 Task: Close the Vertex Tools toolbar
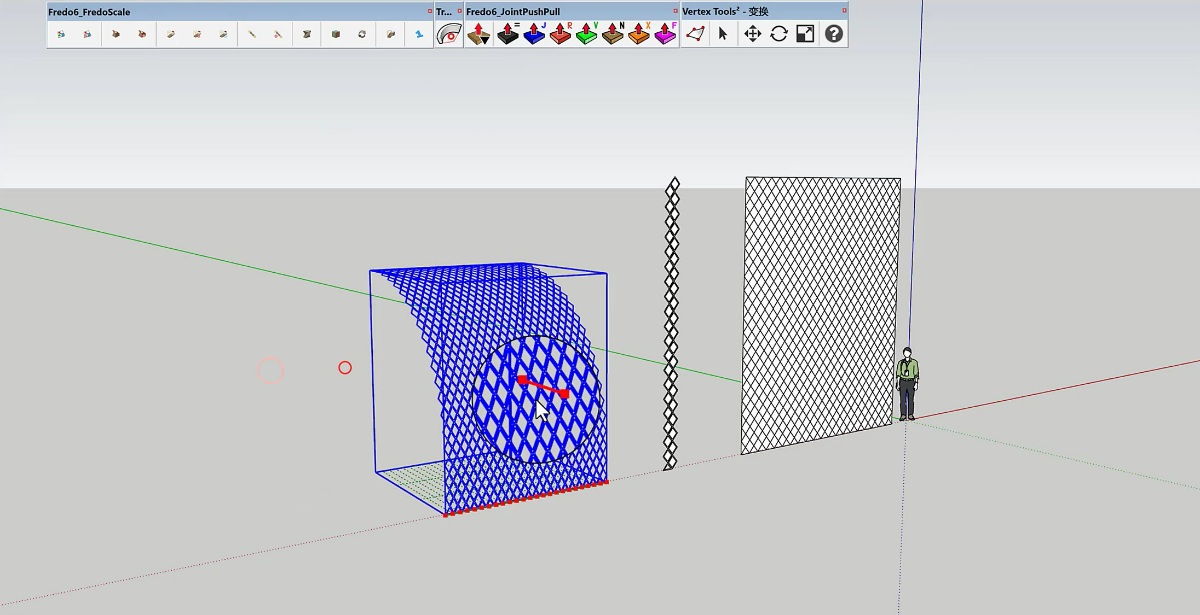click(844, 11)
